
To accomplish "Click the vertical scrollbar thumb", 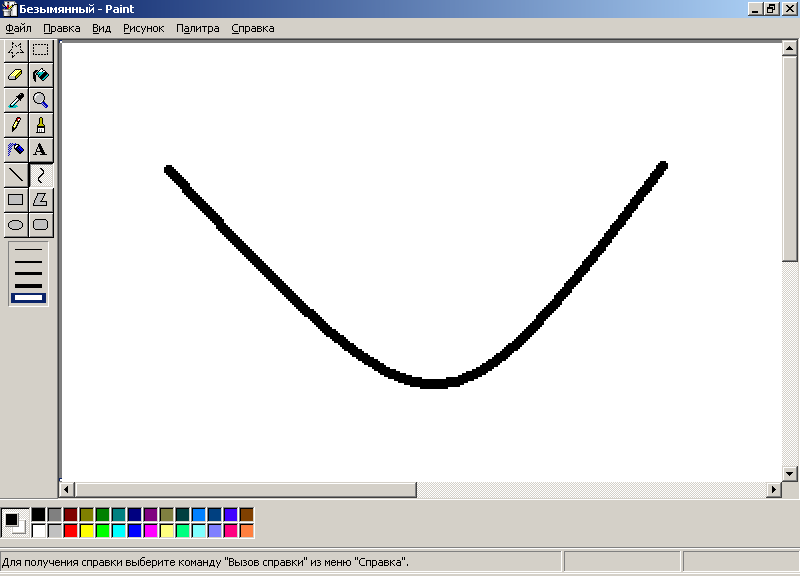I will (789, 159).
